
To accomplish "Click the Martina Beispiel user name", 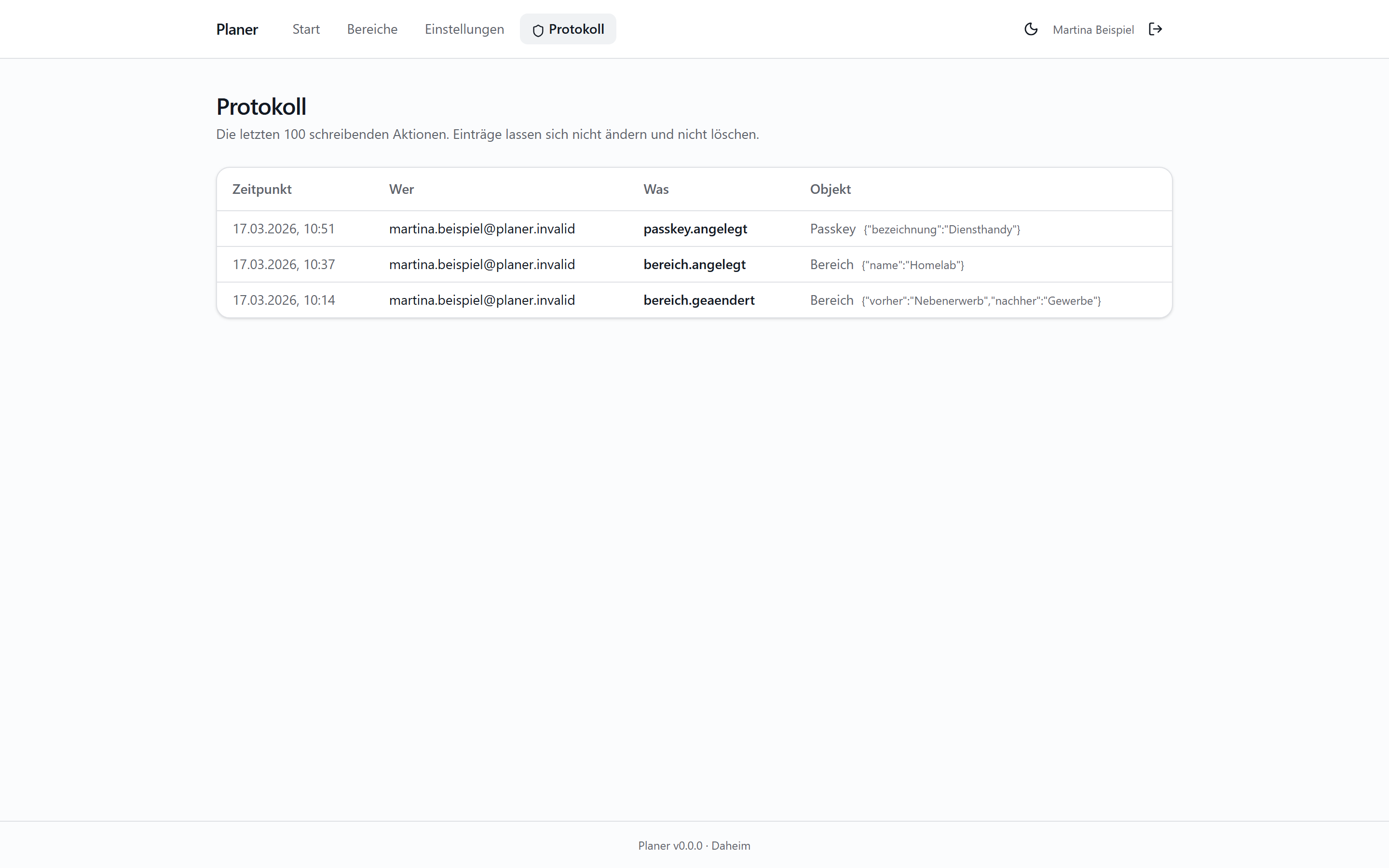I will [x=1093, y=30].
